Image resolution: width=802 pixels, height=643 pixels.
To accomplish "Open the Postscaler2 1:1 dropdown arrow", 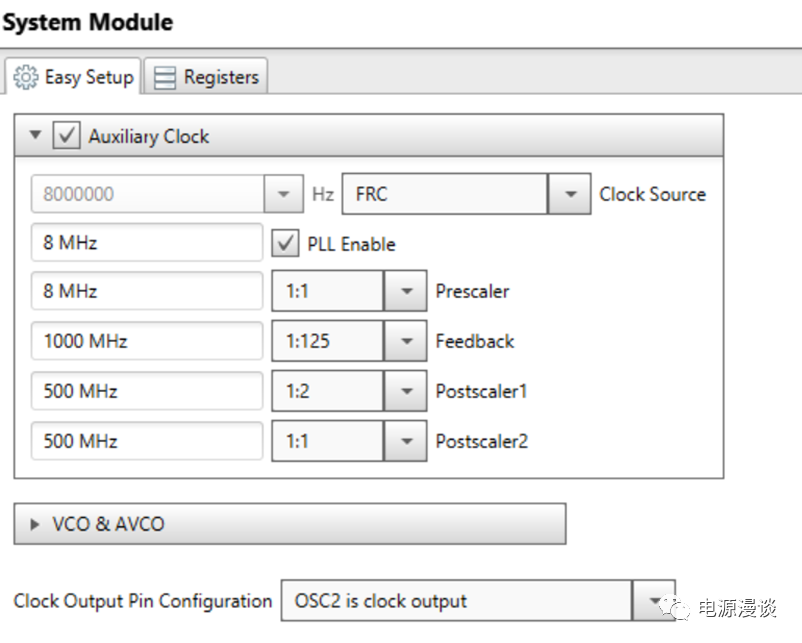I will pos(406,441).
